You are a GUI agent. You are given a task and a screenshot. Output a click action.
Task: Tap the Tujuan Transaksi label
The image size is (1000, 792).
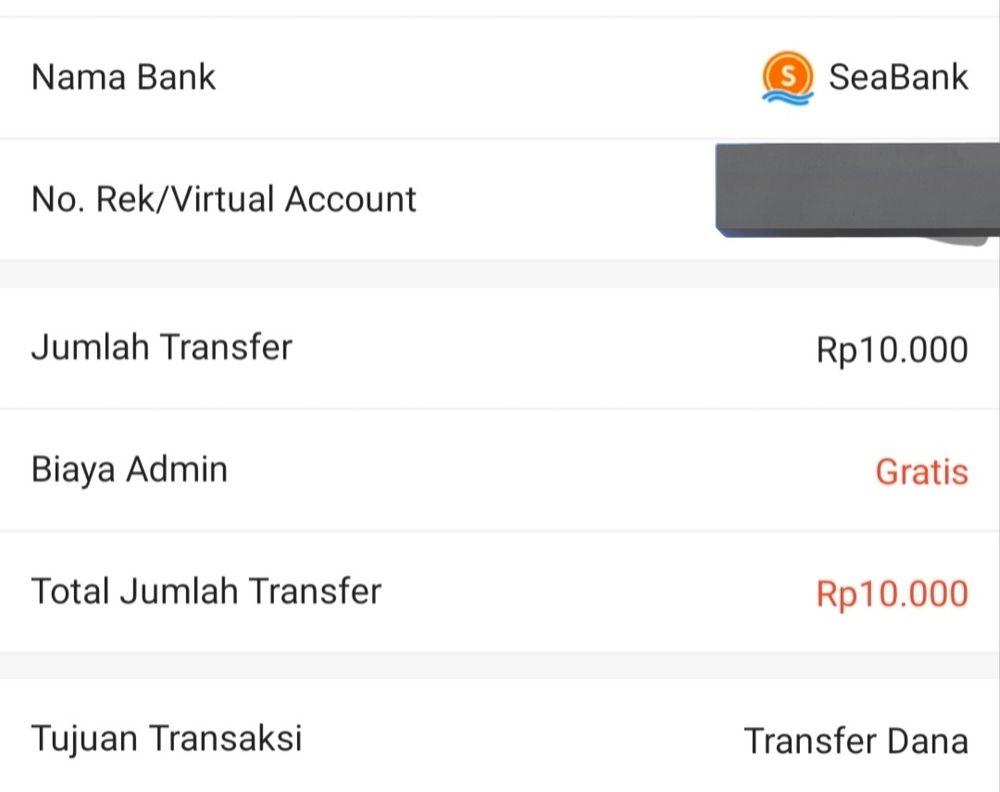[x=167, y=739]
